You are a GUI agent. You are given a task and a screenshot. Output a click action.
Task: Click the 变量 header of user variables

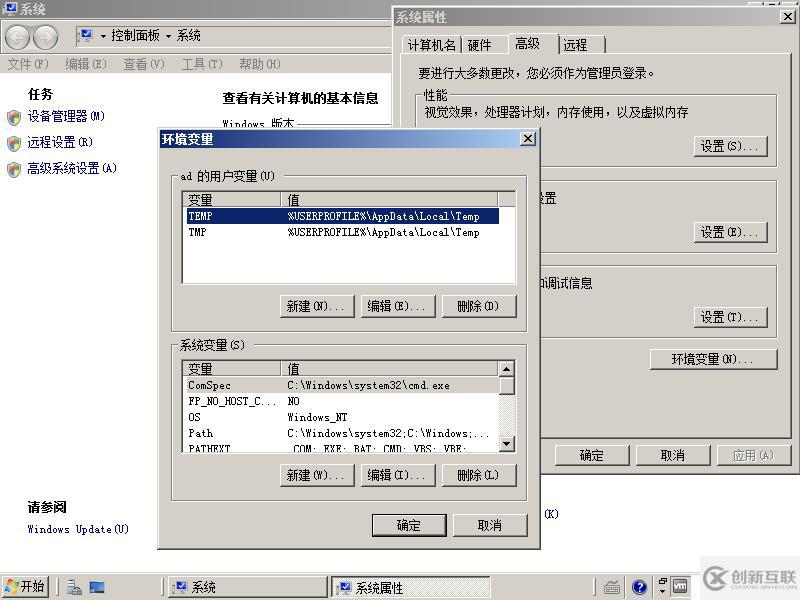tap(232, 199)
